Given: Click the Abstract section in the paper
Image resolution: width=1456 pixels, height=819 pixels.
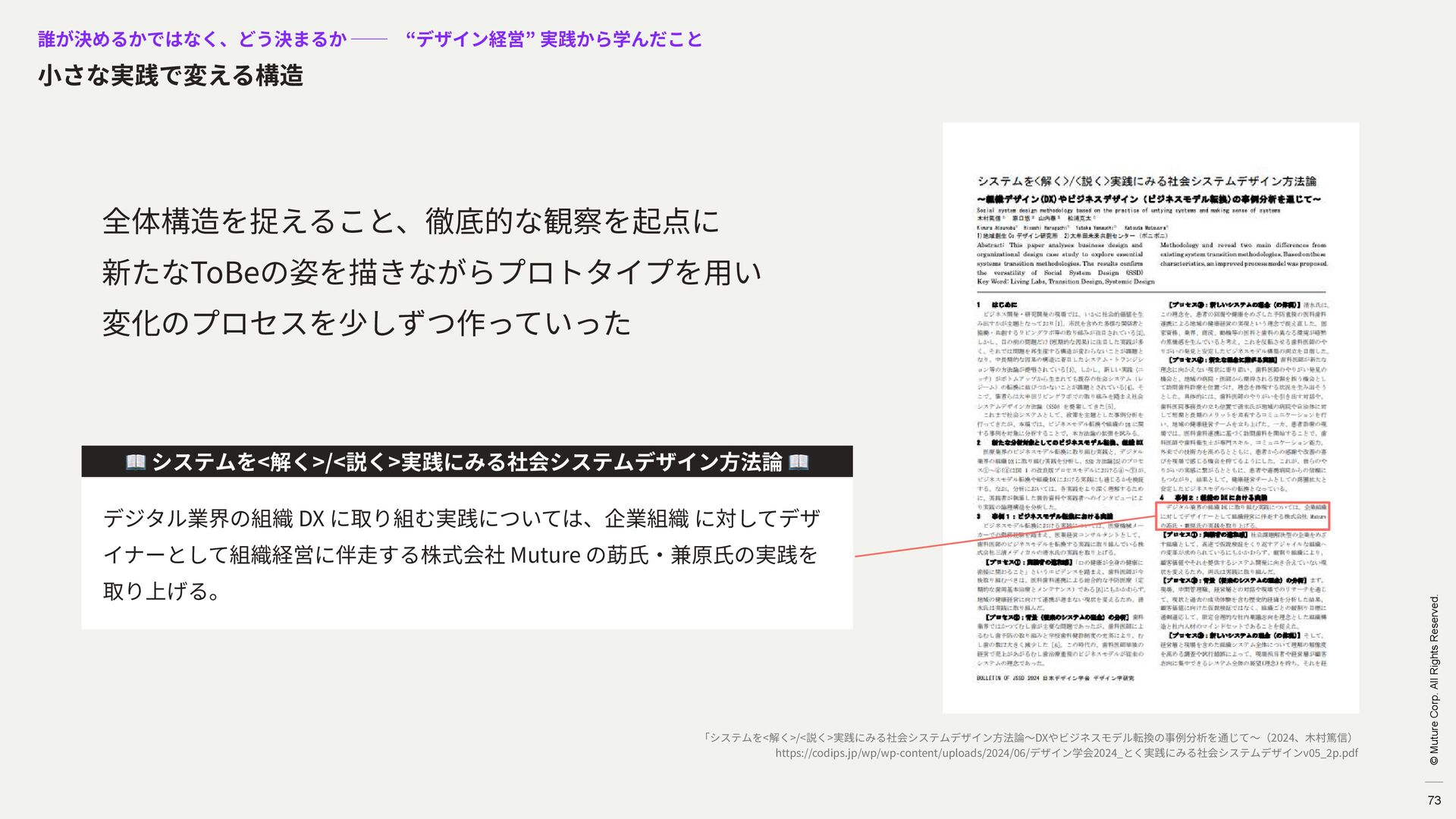Looking at the screenshot, I should (x=1059, y=259).
